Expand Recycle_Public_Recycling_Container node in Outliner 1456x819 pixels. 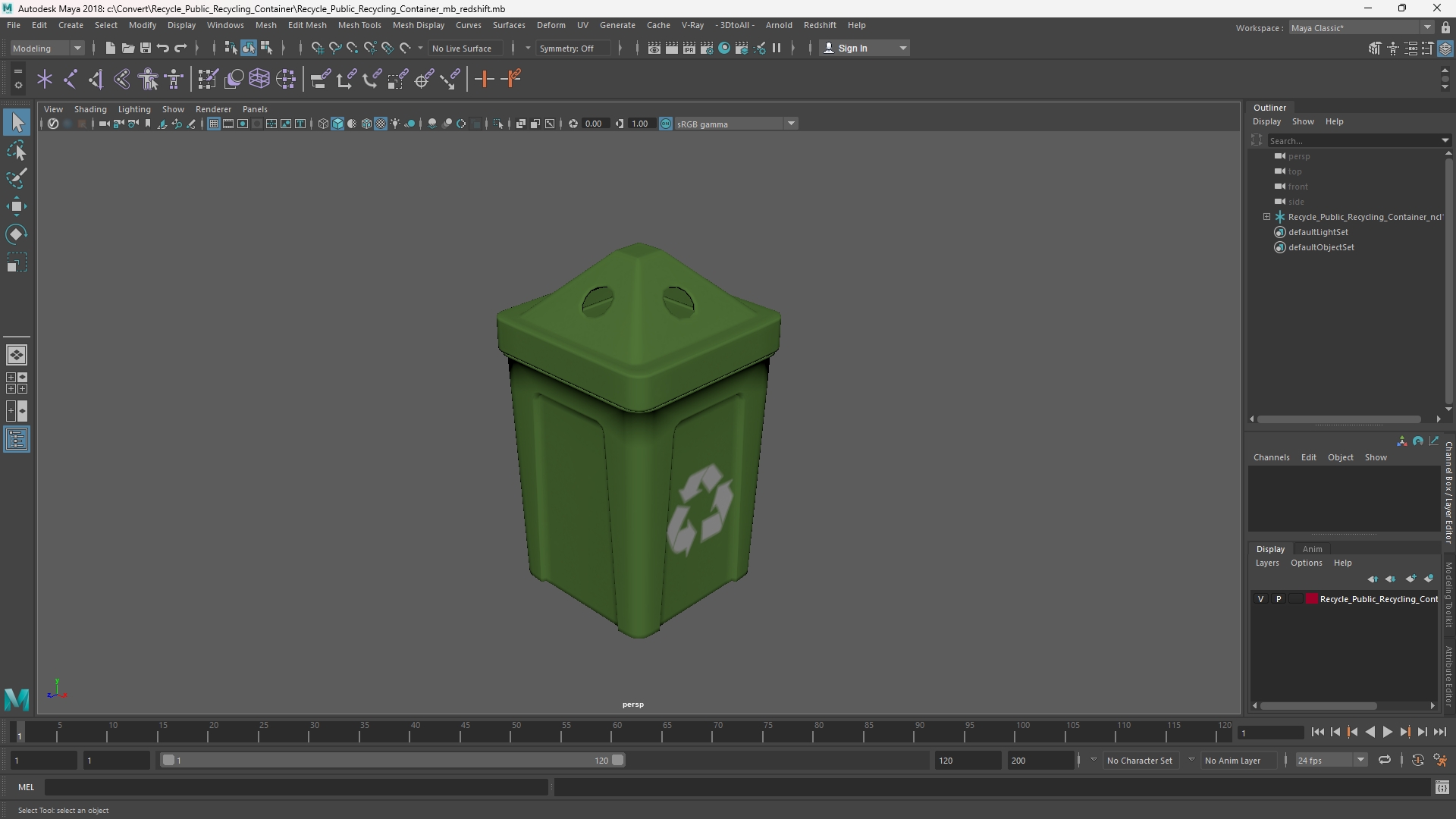point(1266,217)
